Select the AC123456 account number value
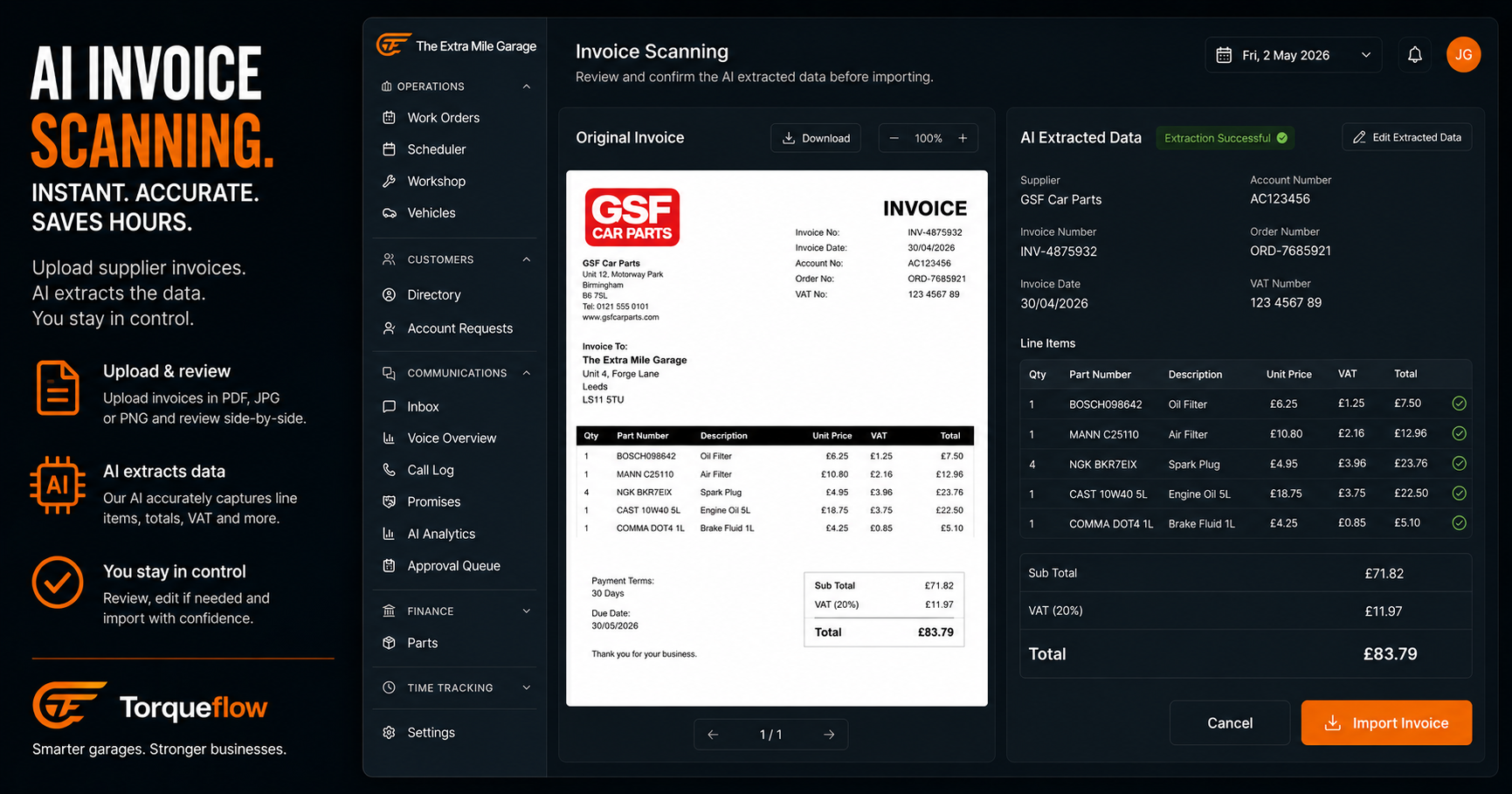The width and height of the screenshot is (1512, 794). point(1280,198)
